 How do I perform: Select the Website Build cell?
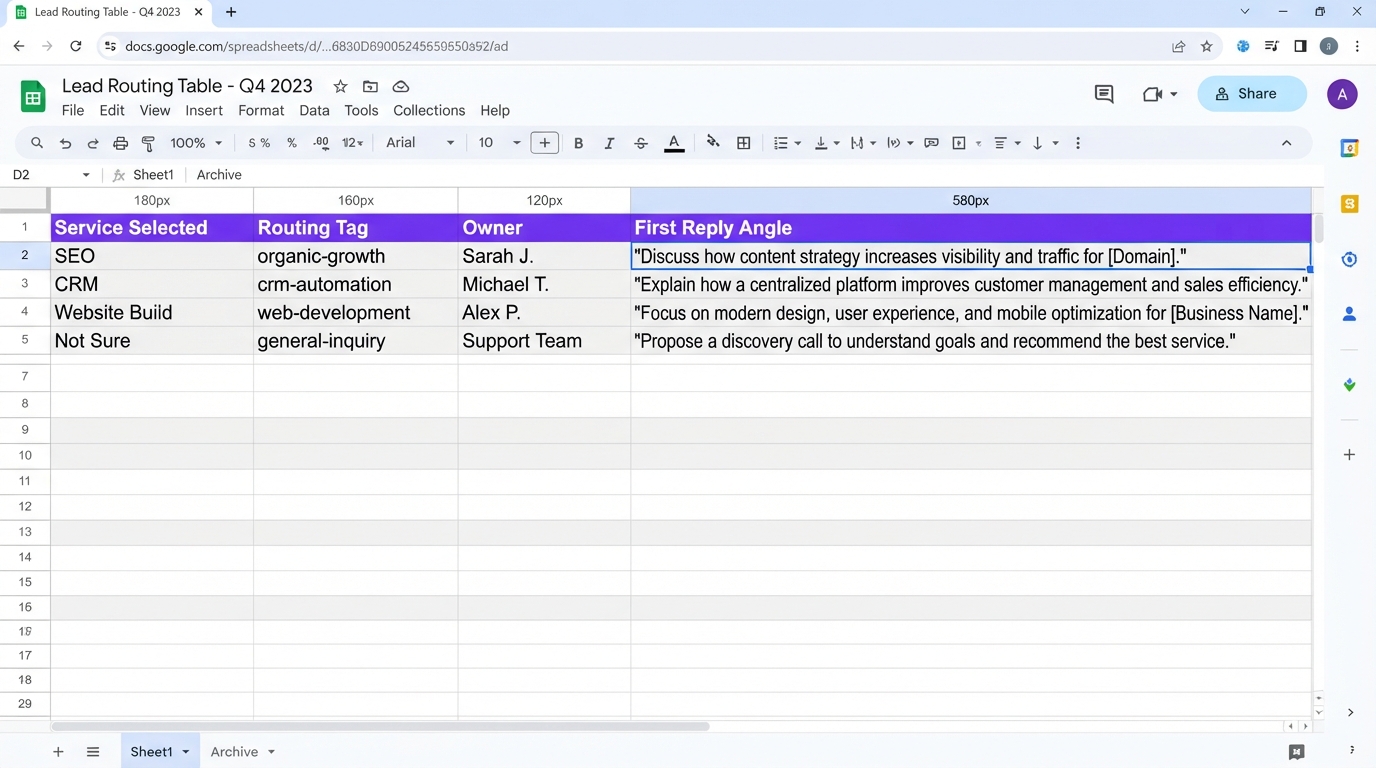coord(152,313)
